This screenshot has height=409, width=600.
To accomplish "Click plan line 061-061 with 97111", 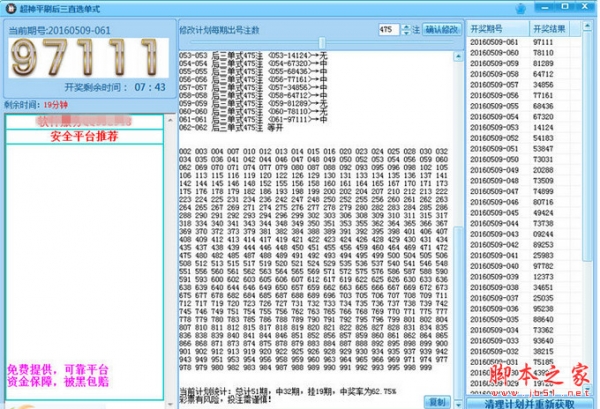I will point(253,120).
